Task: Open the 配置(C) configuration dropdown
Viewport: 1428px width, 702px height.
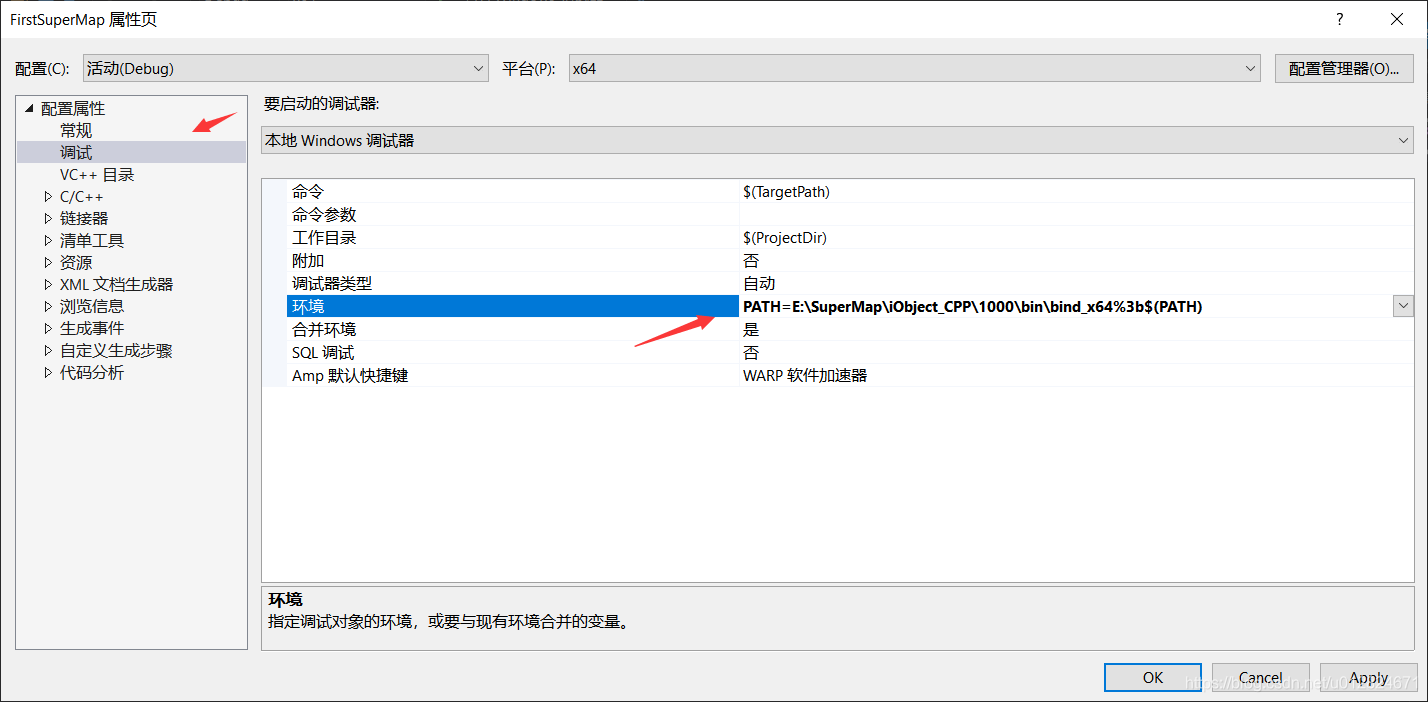Action: (477, 68)
